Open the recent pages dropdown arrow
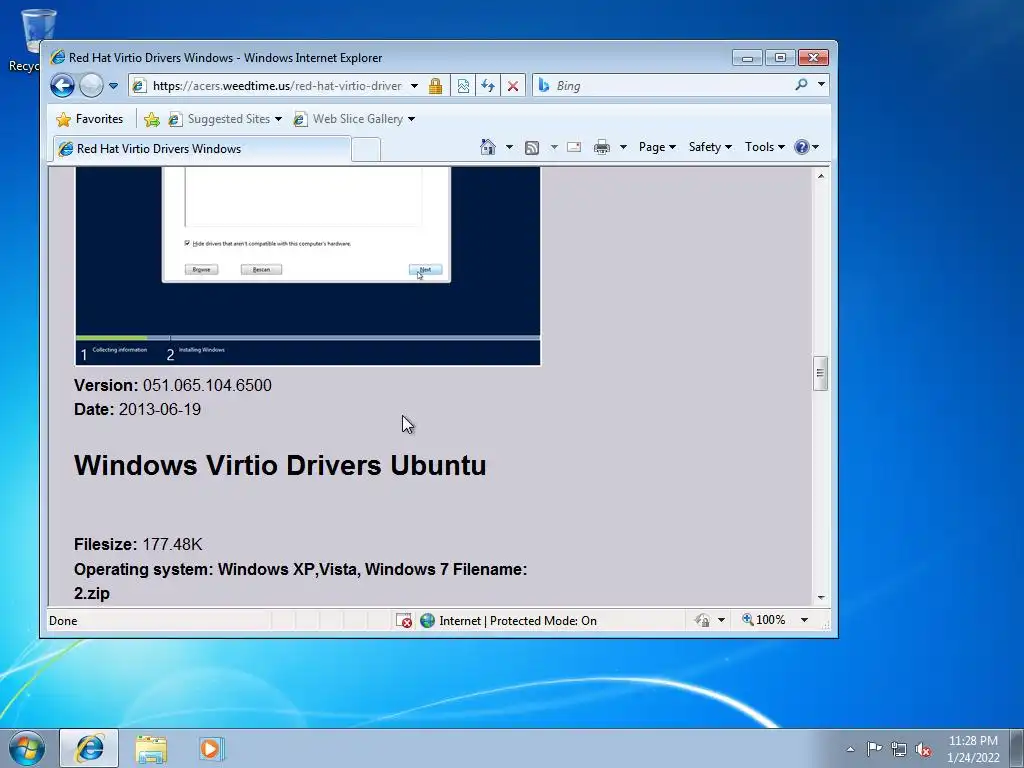This screenshot has width=1024, height=768. (114, 86)
